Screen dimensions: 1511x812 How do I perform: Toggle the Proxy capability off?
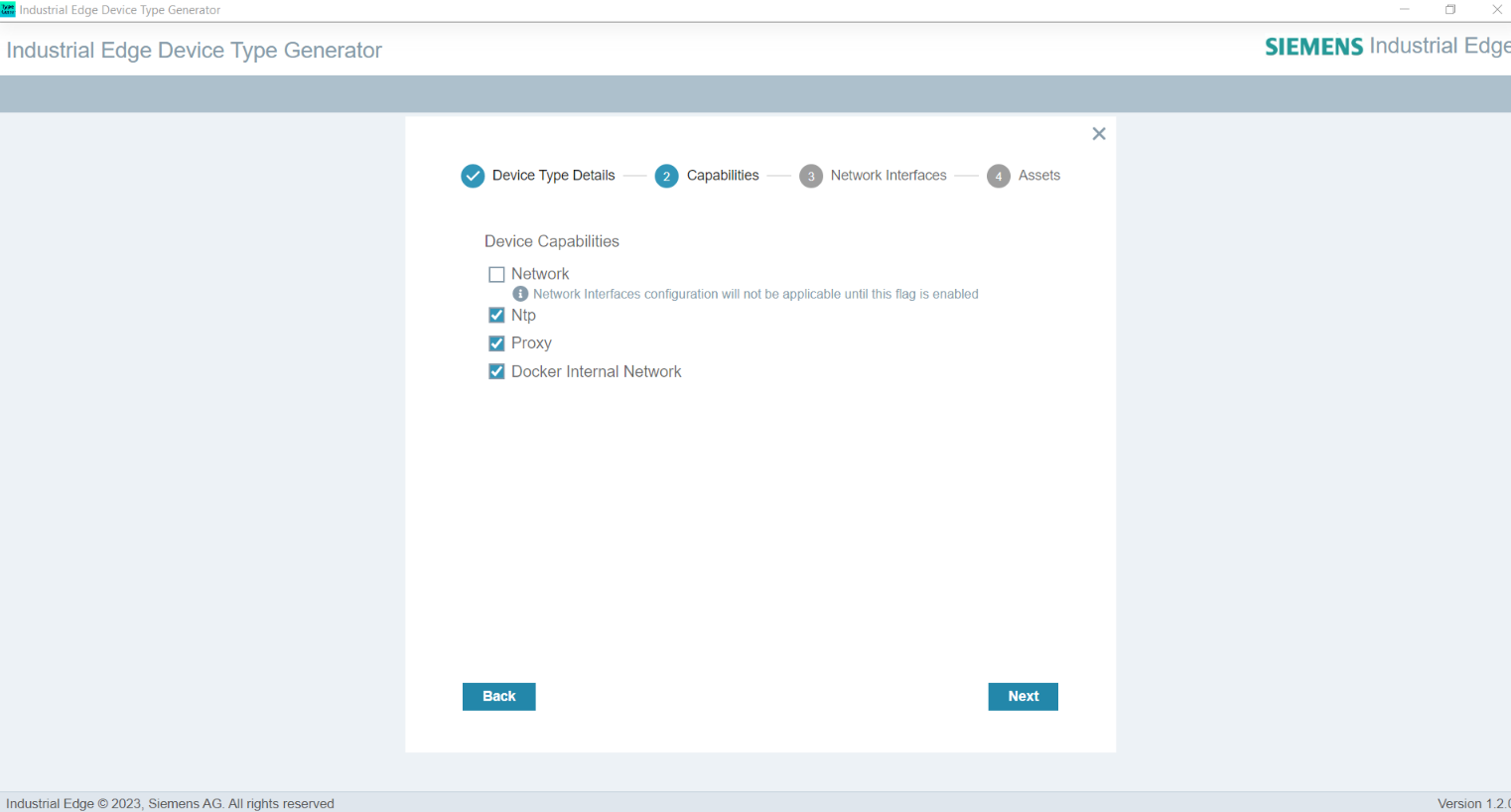coord(496,342)
